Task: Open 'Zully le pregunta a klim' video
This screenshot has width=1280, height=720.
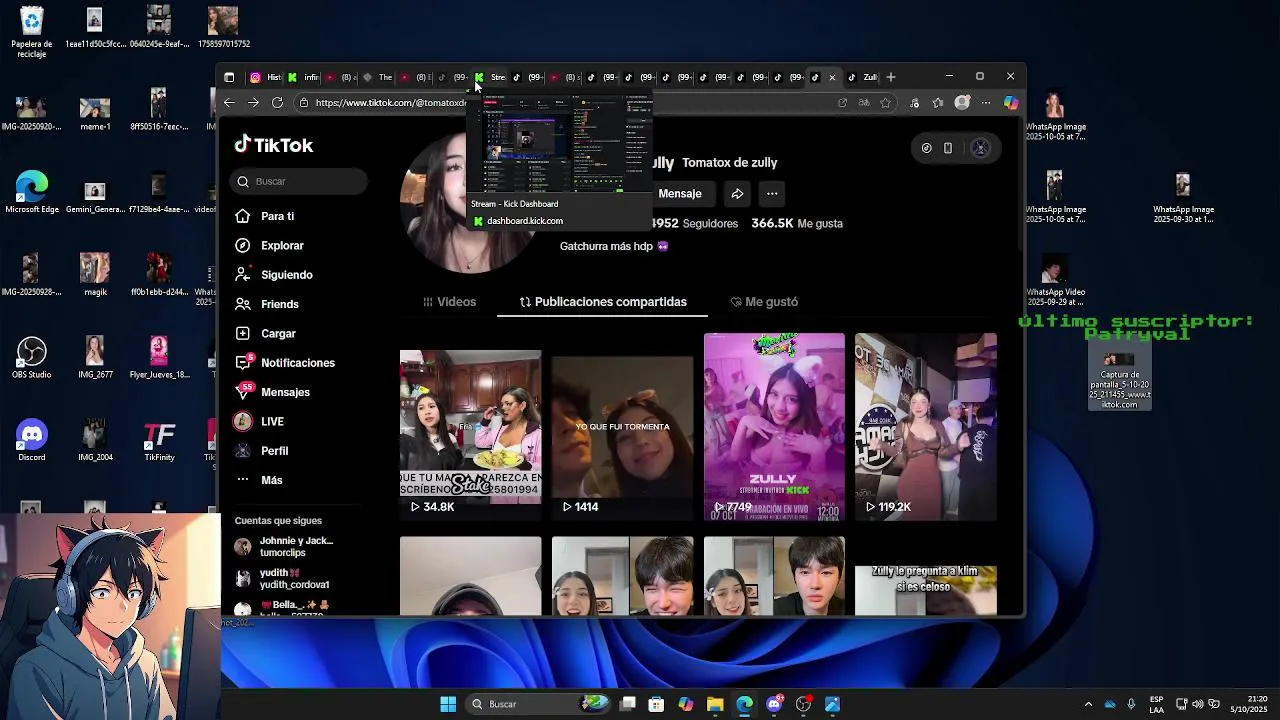Action: [x=926, y=576]
